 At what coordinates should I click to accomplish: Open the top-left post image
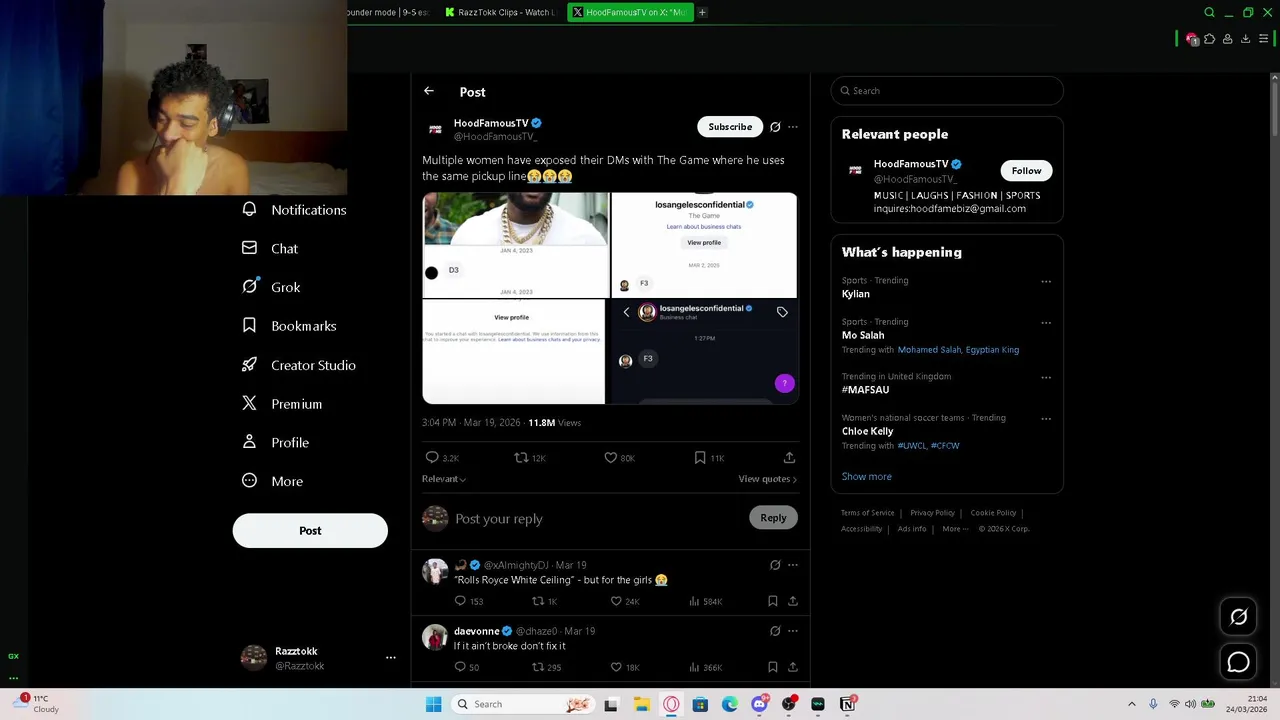tap(515, 245)
